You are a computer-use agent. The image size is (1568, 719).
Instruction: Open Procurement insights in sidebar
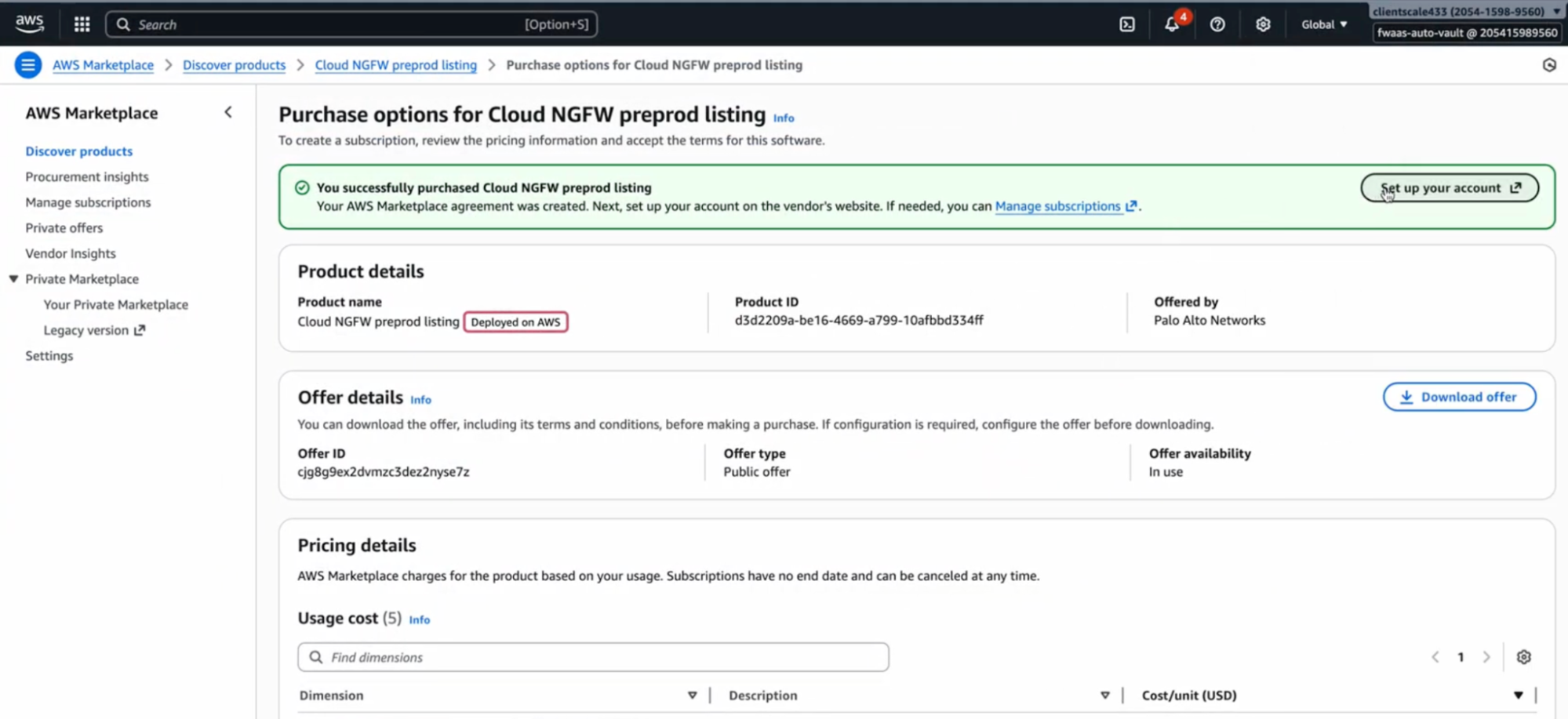(x=87, y=177)
